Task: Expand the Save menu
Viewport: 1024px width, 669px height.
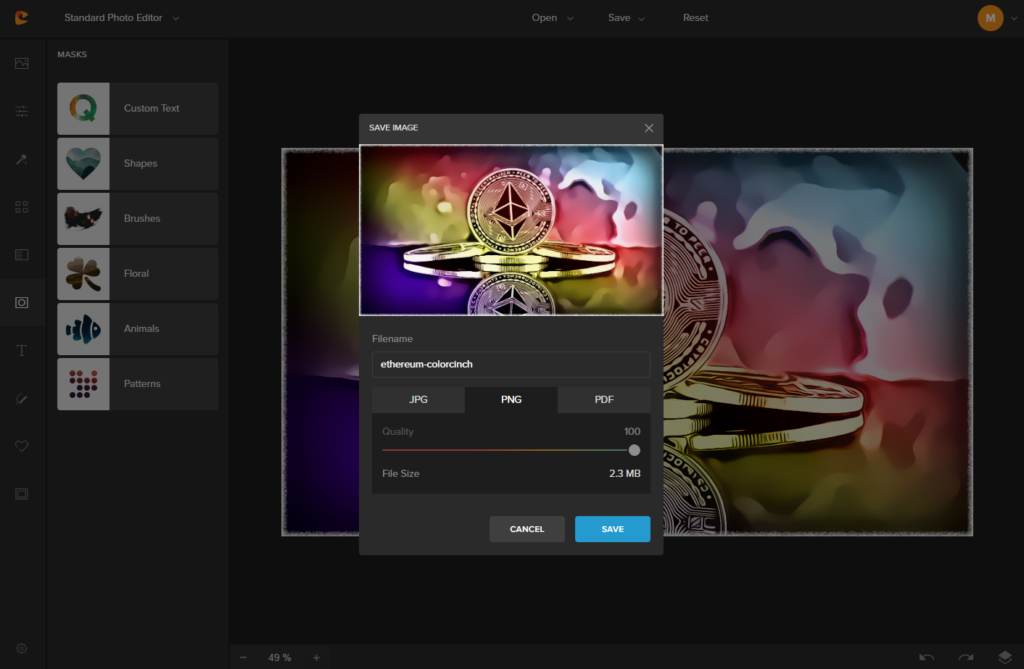Action: pos(626,18)
